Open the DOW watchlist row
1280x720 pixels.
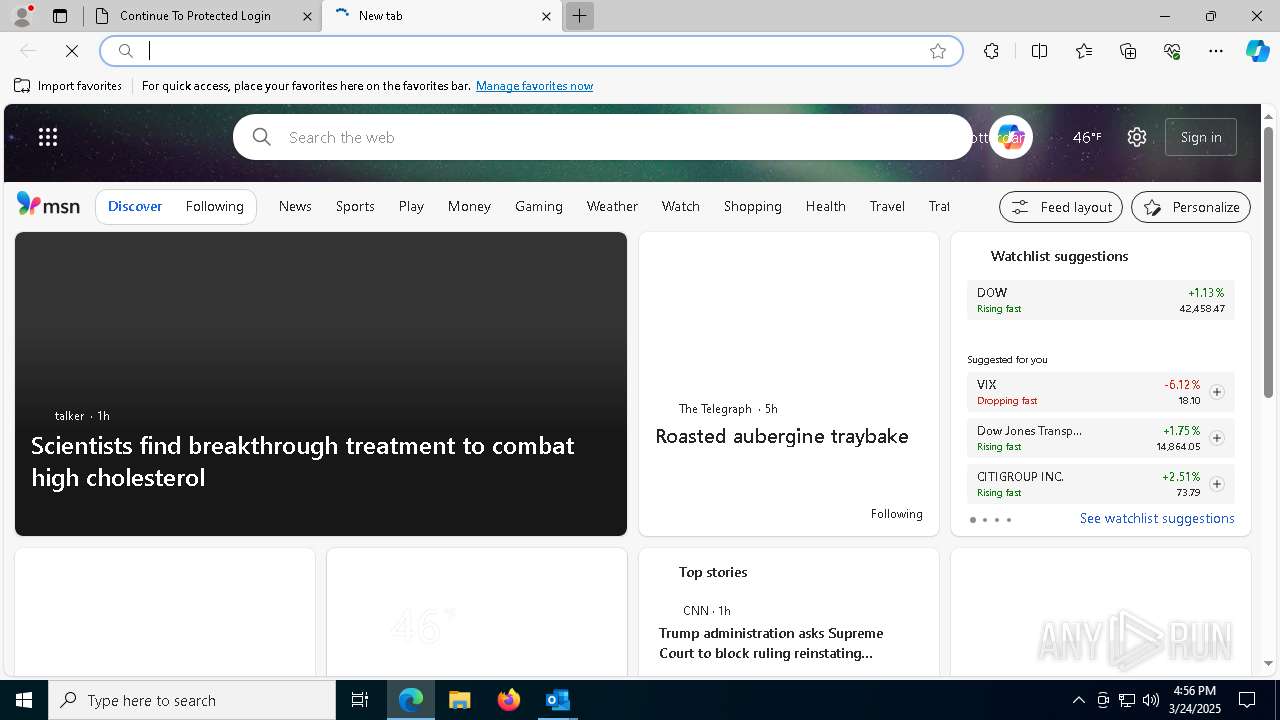pyautogui.click(x=1101, y=300)
